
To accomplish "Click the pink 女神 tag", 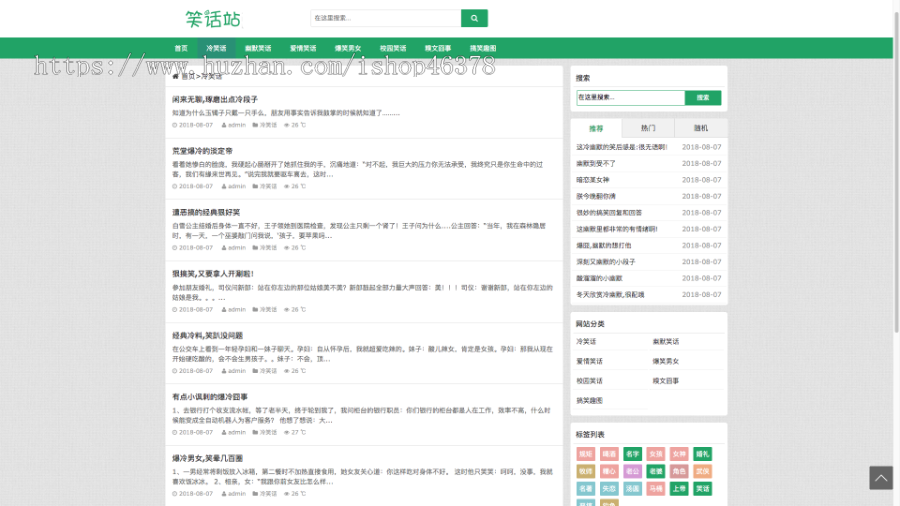I will pyautogui.click(x=679, y=454).
